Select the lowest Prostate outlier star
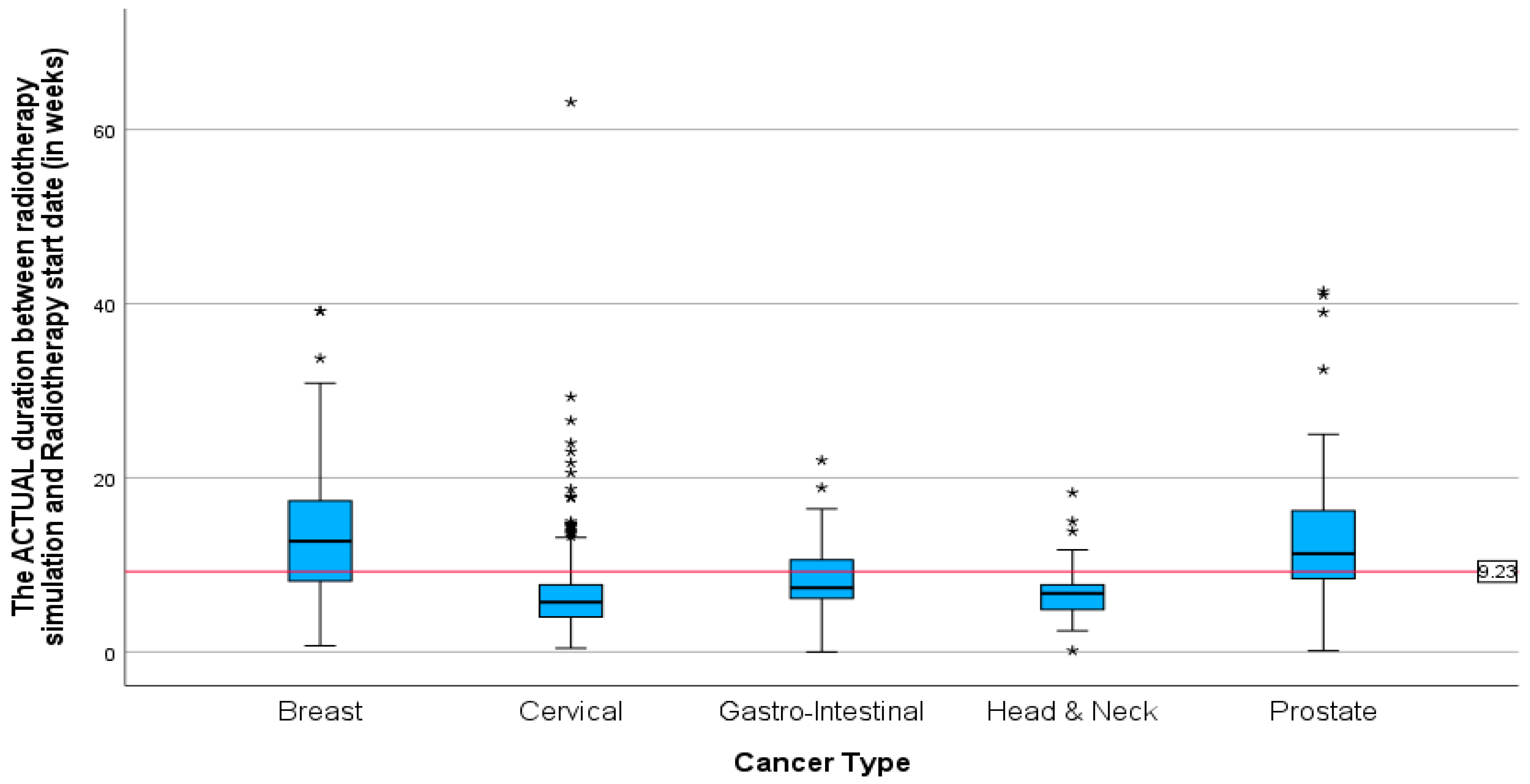 coord(1323,370)
